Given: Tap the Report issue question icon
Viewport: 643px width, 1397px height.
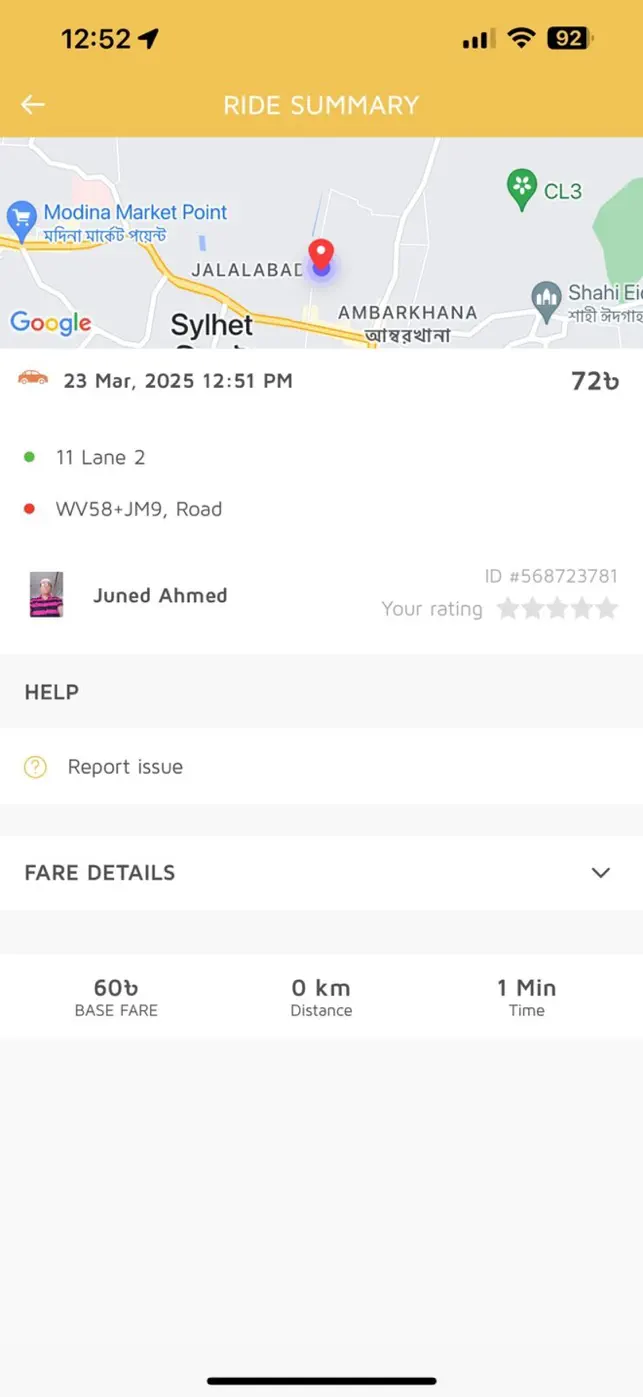Looking at the screenshot, I should (35, 767).
